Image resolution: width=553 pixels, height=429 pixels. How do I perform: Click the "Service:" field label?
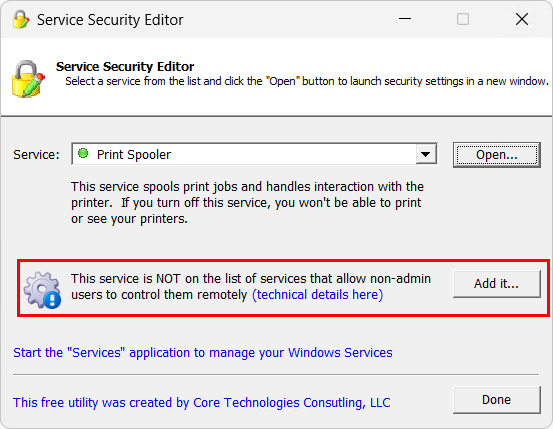click(36, 155)
